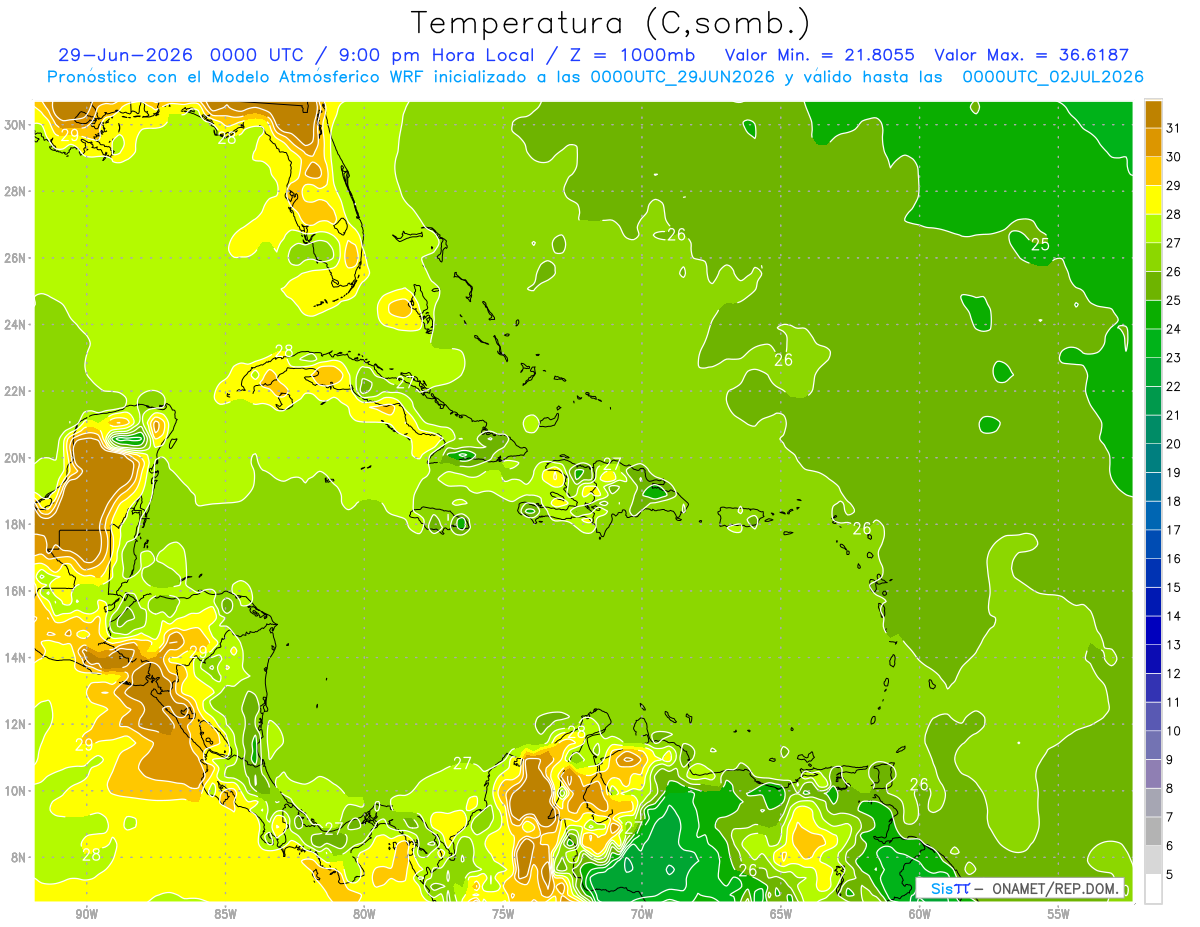The height and width of the screenshot is (927, 1200).
Task: Click the legend value 17
Action: click(1174, 530)
